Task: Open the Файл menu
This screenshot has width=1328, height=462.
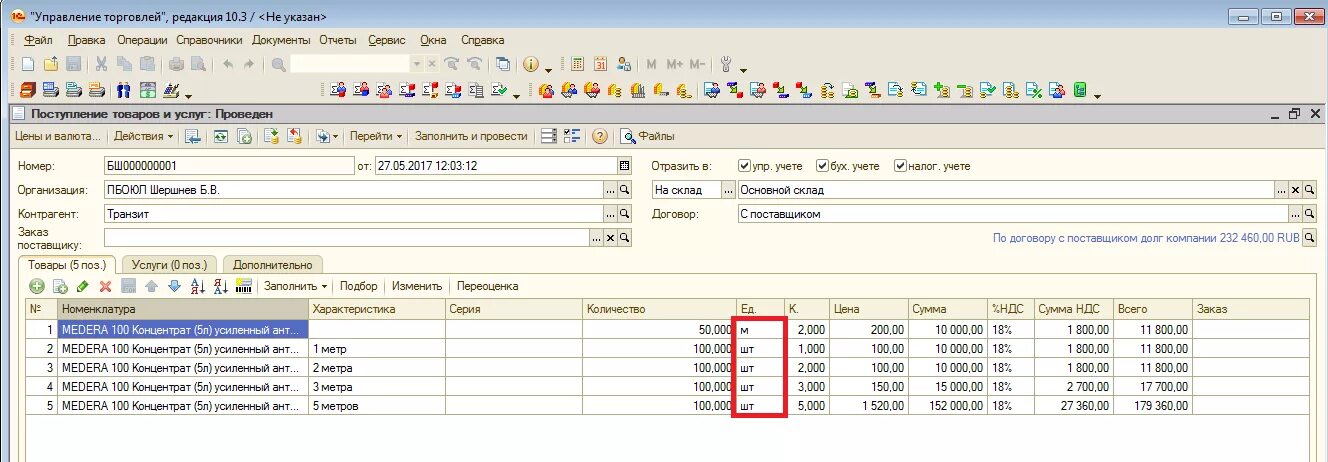Action: coord(38,40)
